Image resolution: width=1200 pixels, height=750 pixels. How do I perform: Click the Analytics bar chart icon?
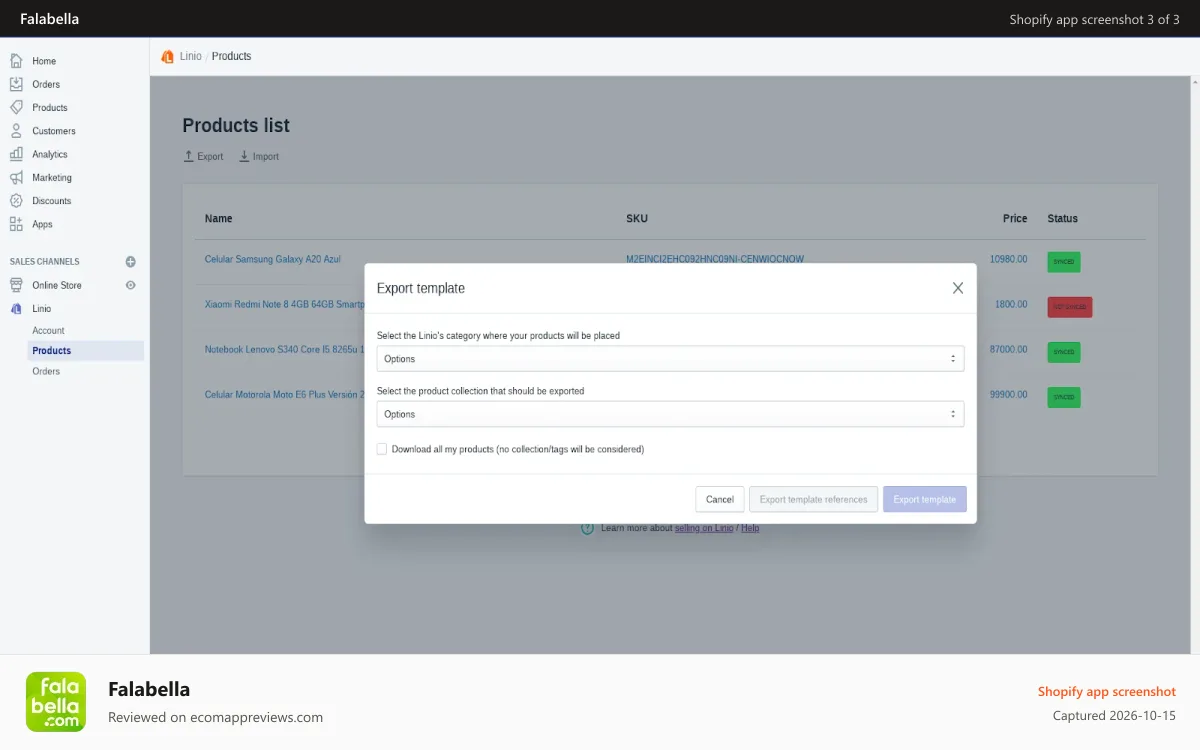click(x=16, y=154)
